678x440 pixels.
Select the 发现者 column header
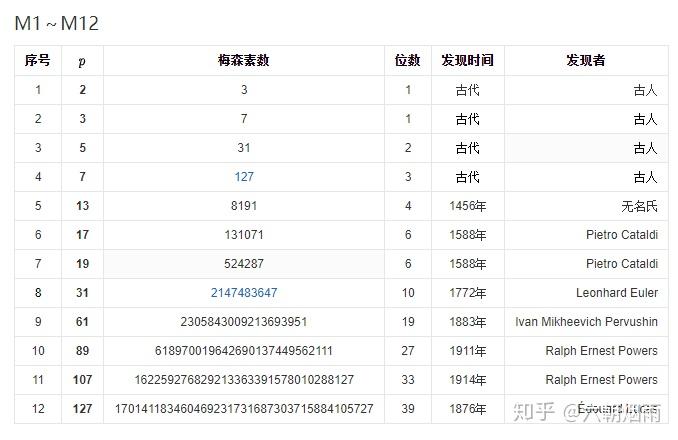(x=585, y=60)
